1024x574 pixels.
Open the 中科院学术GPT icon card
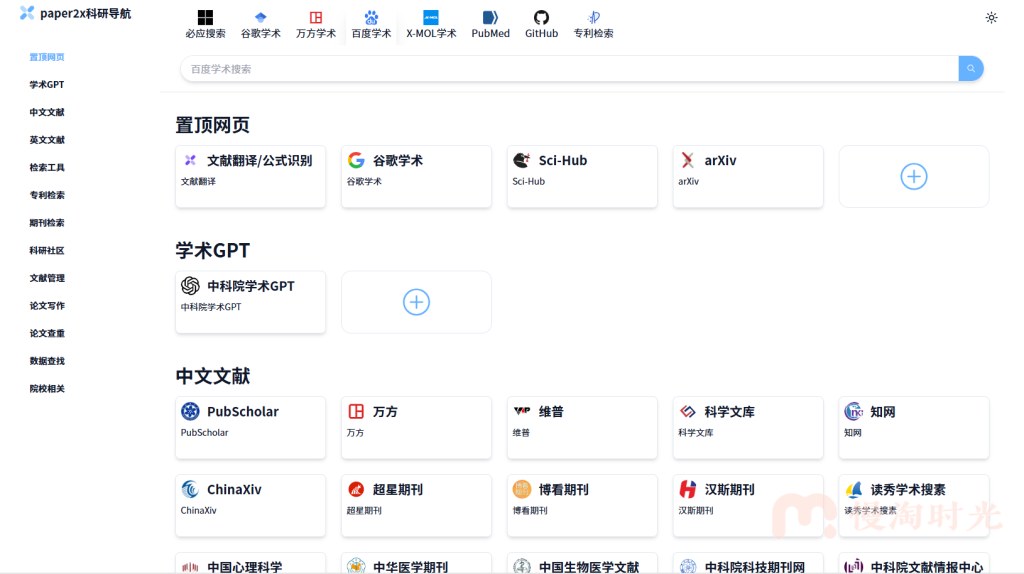[x=190, y=285]
